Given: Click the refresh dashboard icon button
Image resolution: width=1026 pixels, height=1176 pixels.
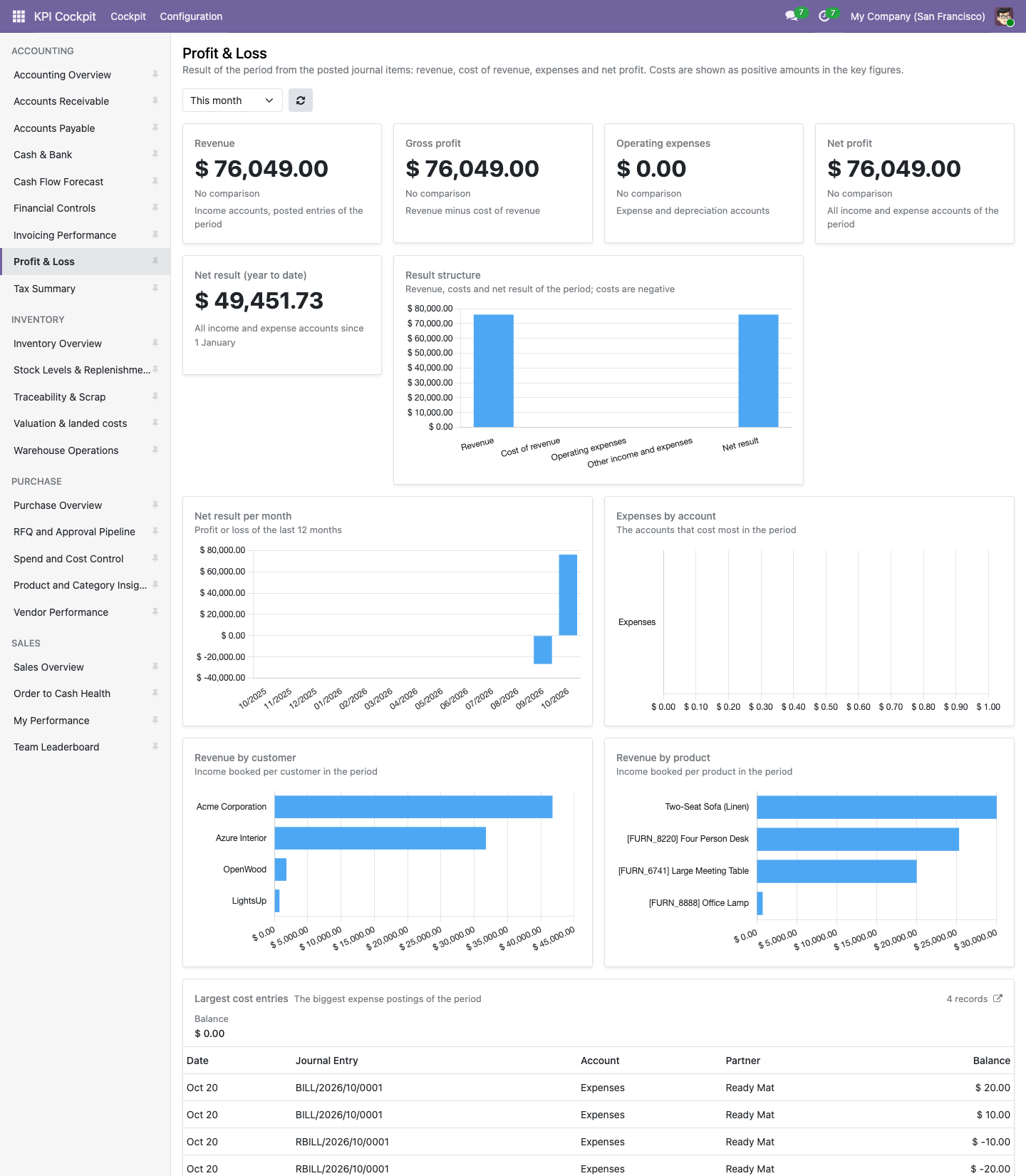Looking at the screenshot, I should [301, 100].
